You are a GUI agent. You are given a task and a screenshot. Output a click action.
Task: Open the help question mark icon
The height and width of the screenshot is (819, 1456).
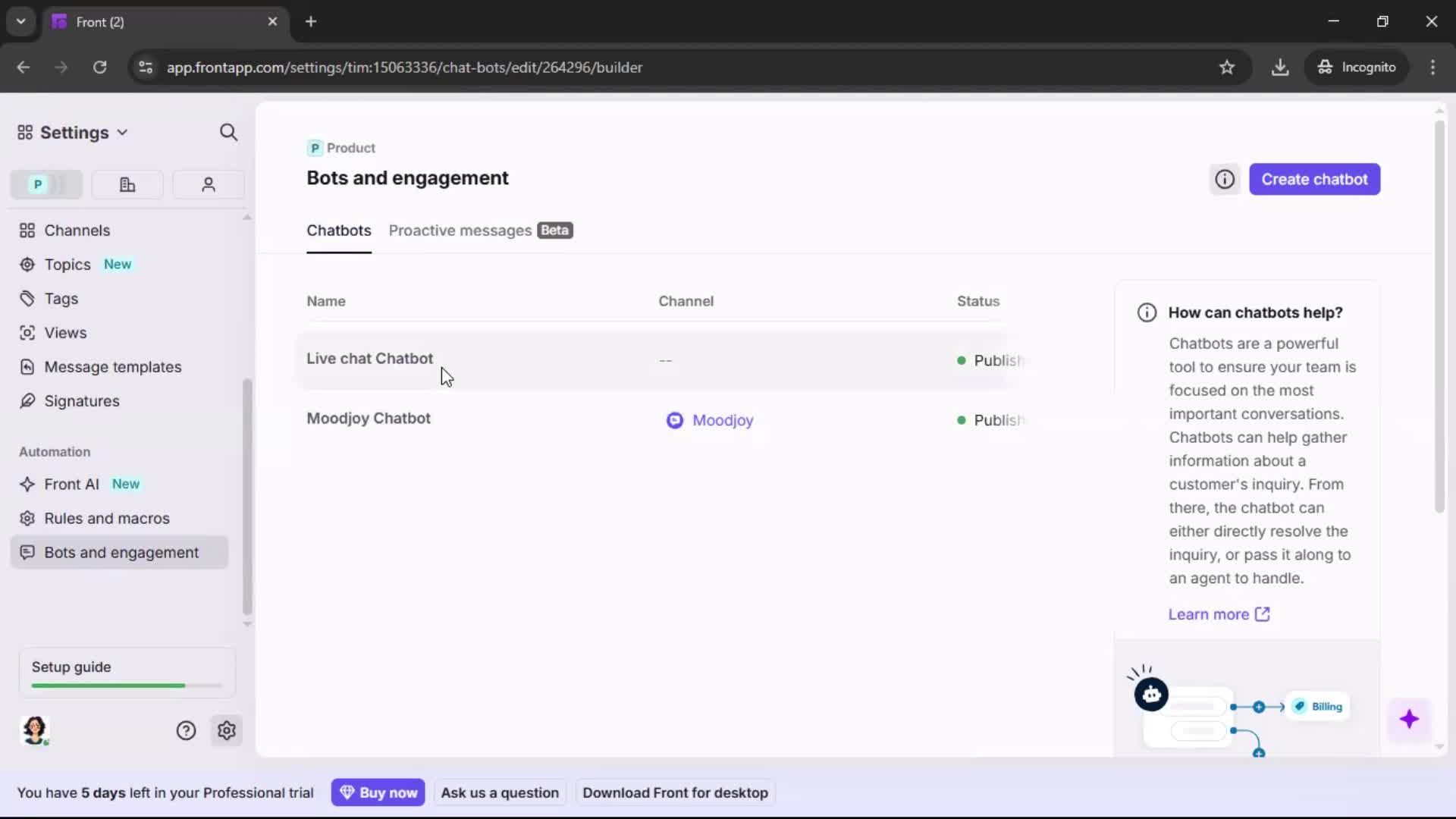coord(186,730)
